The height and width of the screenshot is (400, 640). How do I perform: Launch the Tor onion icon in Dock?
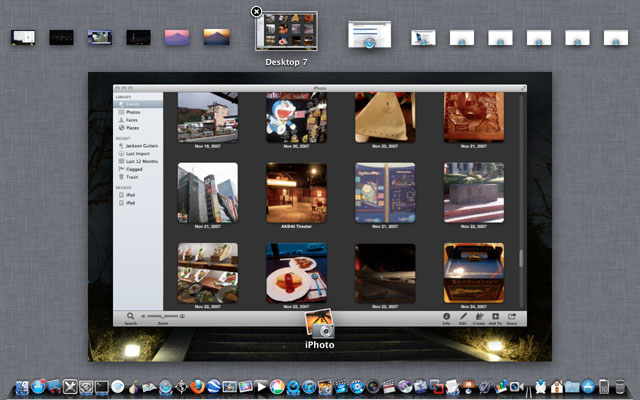[133, 387]
